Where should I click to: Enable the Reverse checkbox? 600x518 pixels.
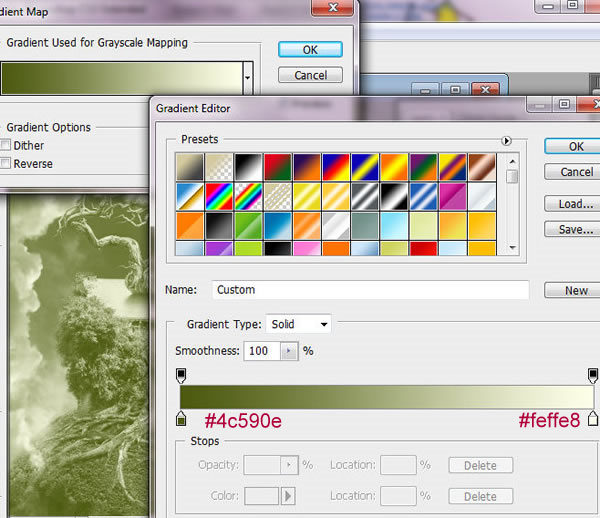[5, 163]
